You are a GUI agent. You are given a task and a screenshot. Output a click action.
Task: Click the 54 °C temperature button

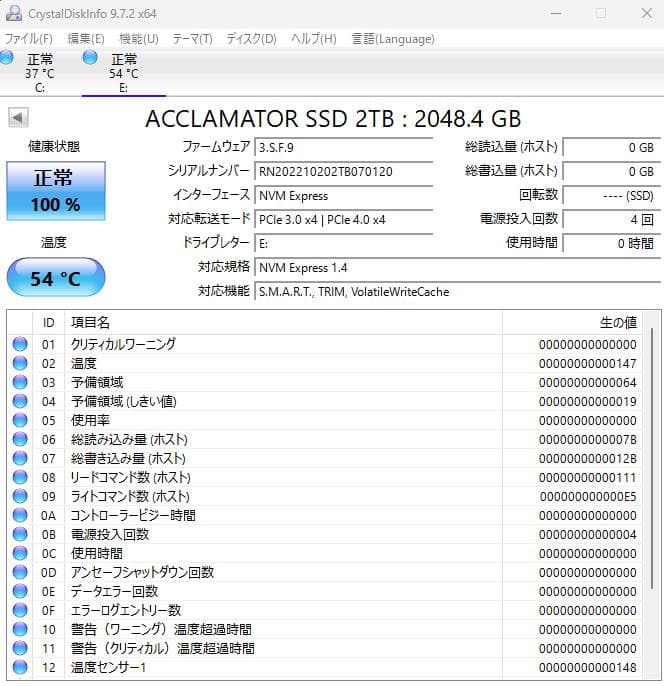click(56, 278)
